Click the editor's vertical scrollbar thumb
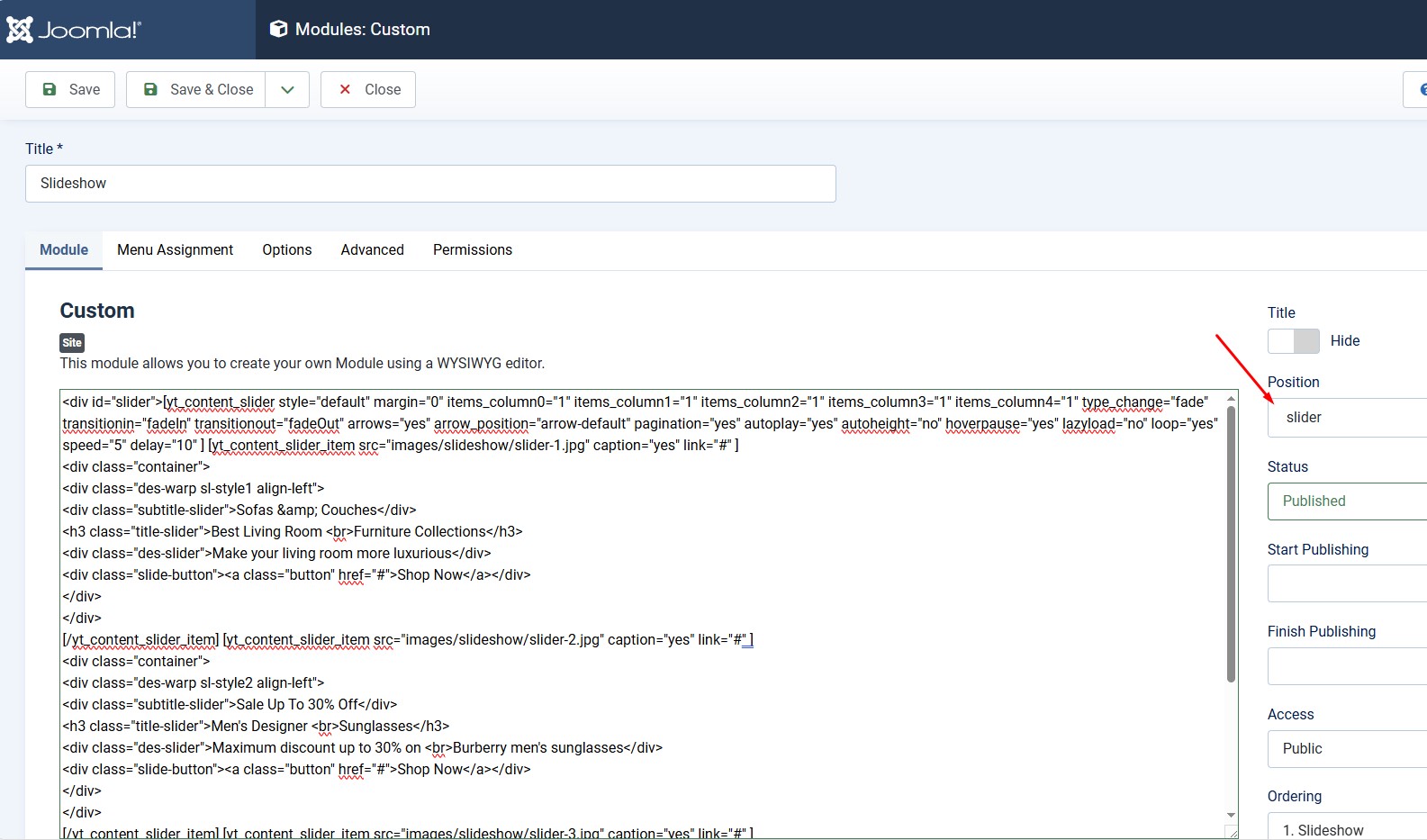1427x840 pixels. 1231,540
